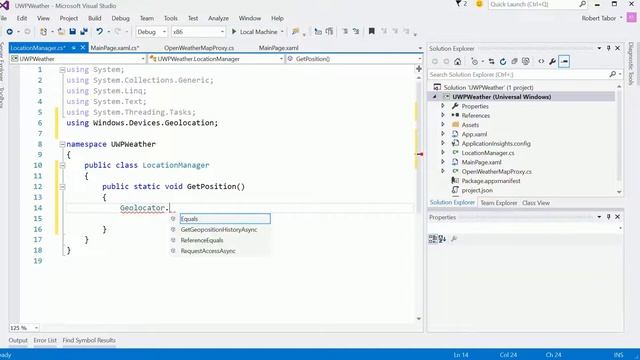The image size is (640, 360).
Task: Select LocationManager.cs in Solution Explorer
Action: click(x=488, y=153)
